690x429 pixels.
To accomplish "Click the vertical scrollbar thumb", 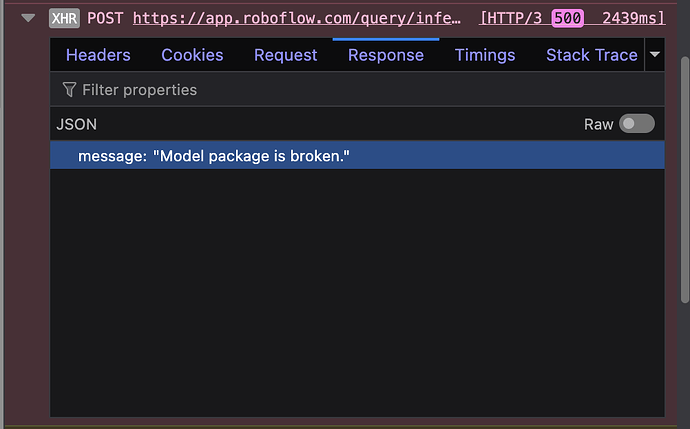I will (x=685, y=180).
